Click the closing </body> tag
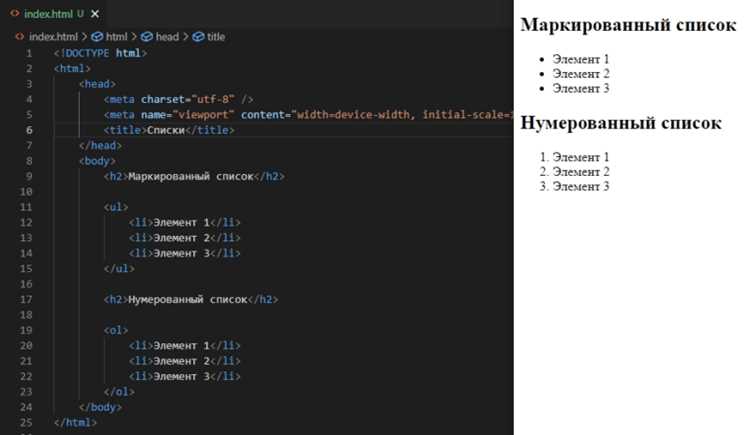The height and width of the screenshot is (435, 750). 100,407
